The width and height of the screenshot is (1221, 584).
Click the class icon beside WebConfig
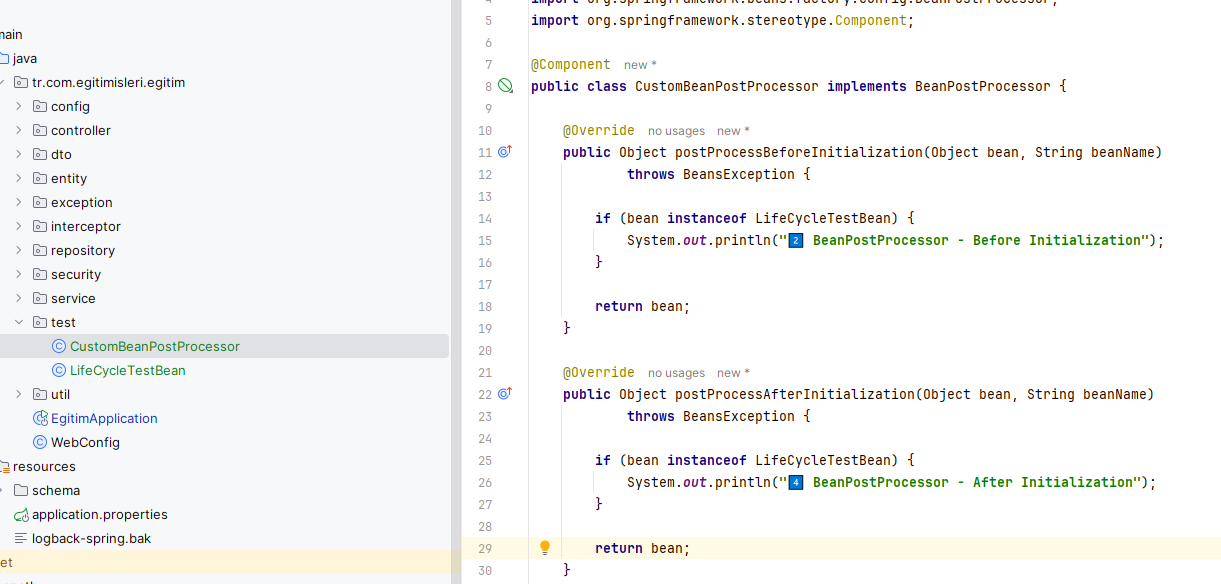41,442
